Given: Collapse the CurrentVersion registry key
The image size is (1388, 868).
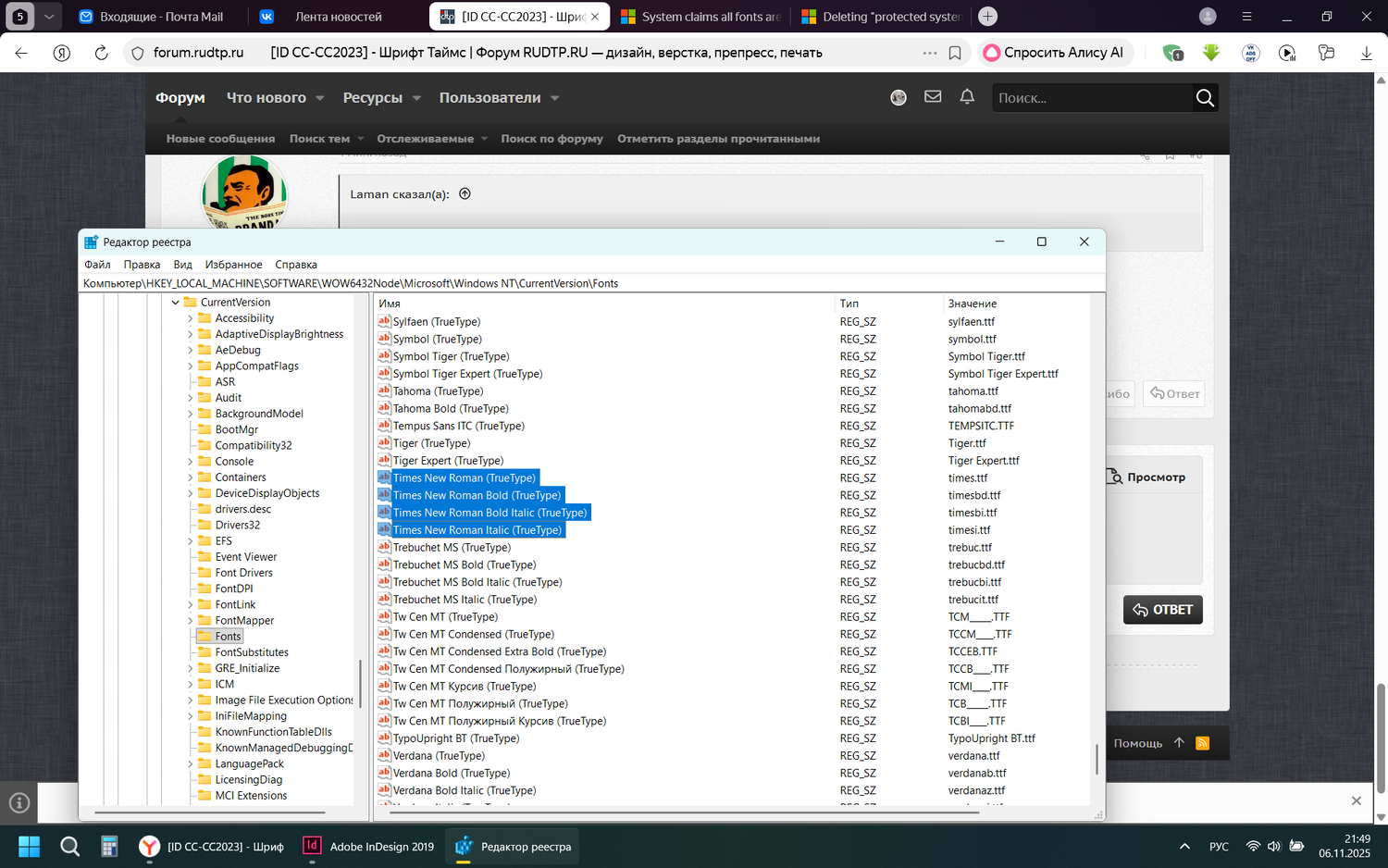Looking at the screenshot, I should [176, 303].
